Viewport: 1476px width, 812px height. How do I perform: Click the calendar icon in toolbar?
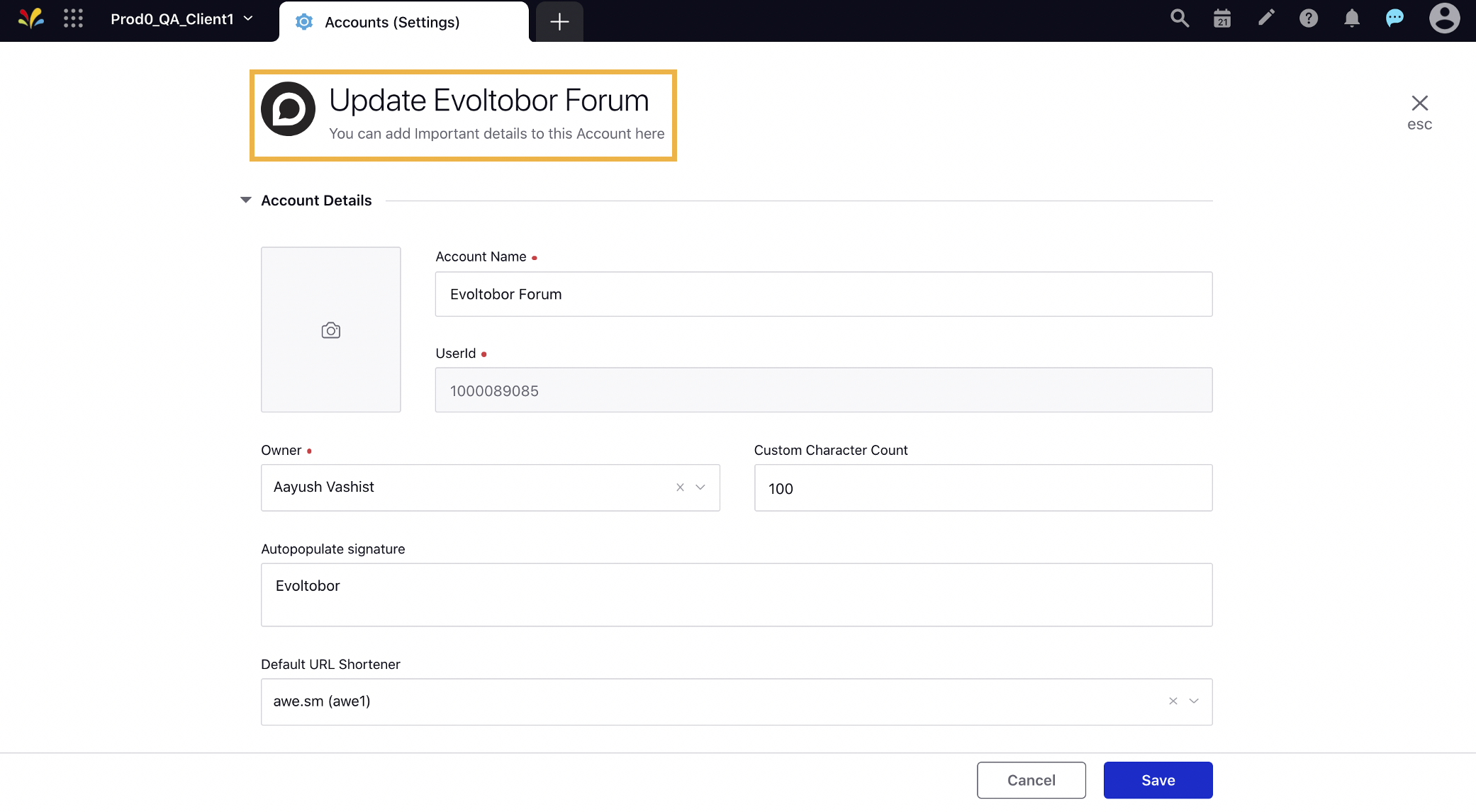click(x=1222, y=19)
